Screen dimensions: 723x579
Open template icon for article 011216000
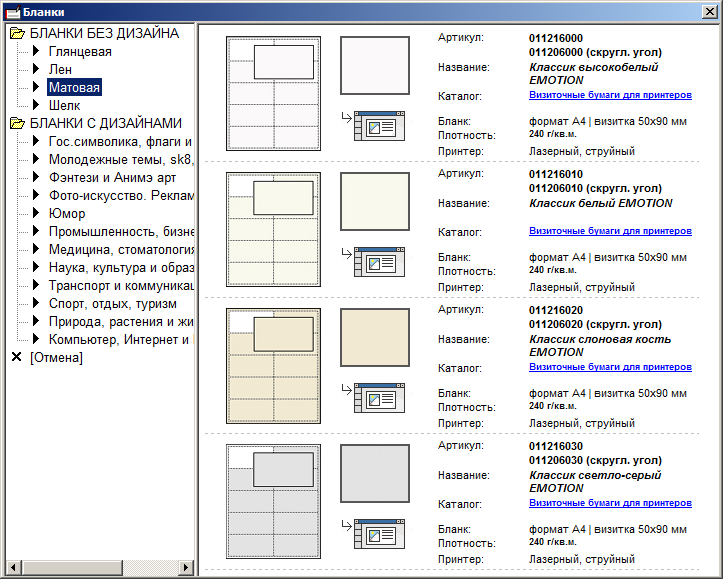[379, 126]
